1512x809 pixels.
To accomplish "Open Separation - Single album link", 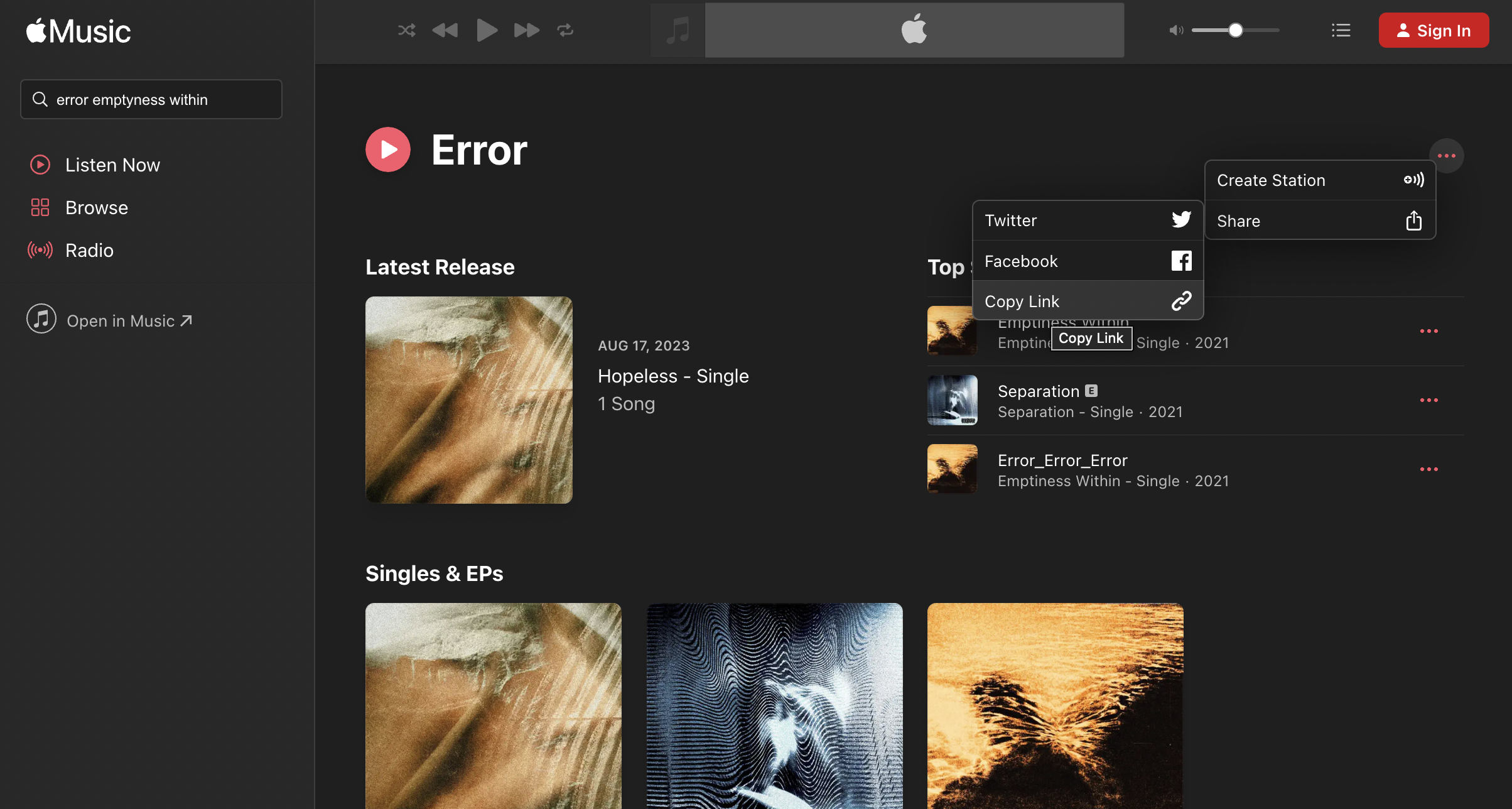I will coord(1066,412).
